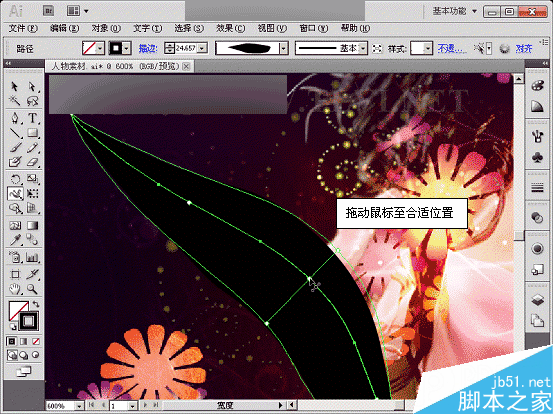Select the Artboard tool
553x414 pixels.
click(14, 274)
